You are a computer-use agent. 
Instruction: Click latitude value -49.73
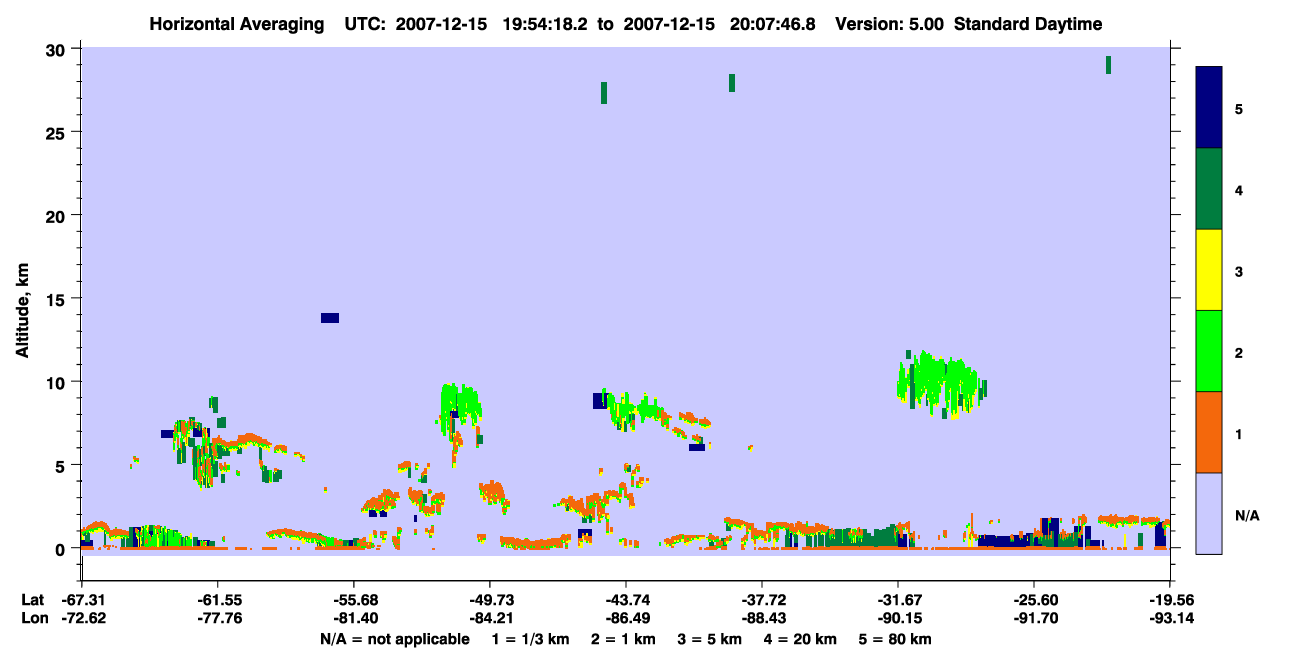click(490, 600)
